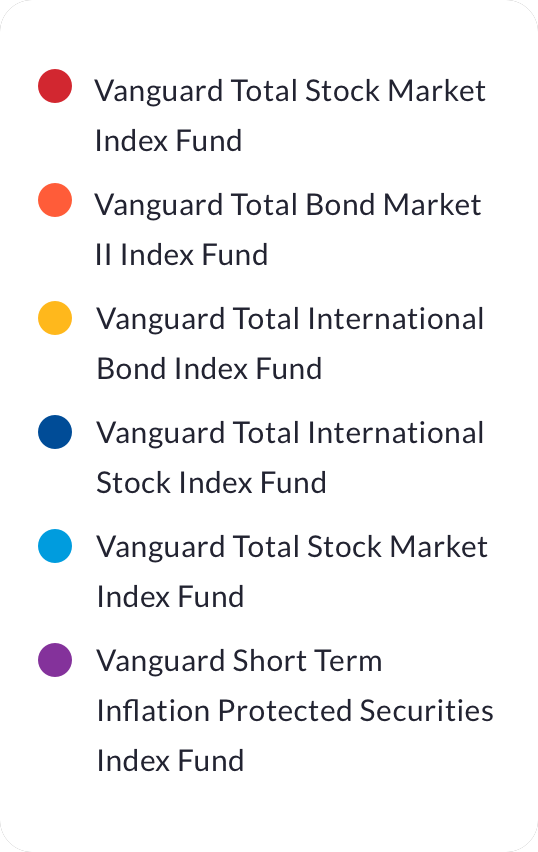Click 'Index Fund' text under light blue entry
This screenshot has height=852, width=538.
pos(170,597)
